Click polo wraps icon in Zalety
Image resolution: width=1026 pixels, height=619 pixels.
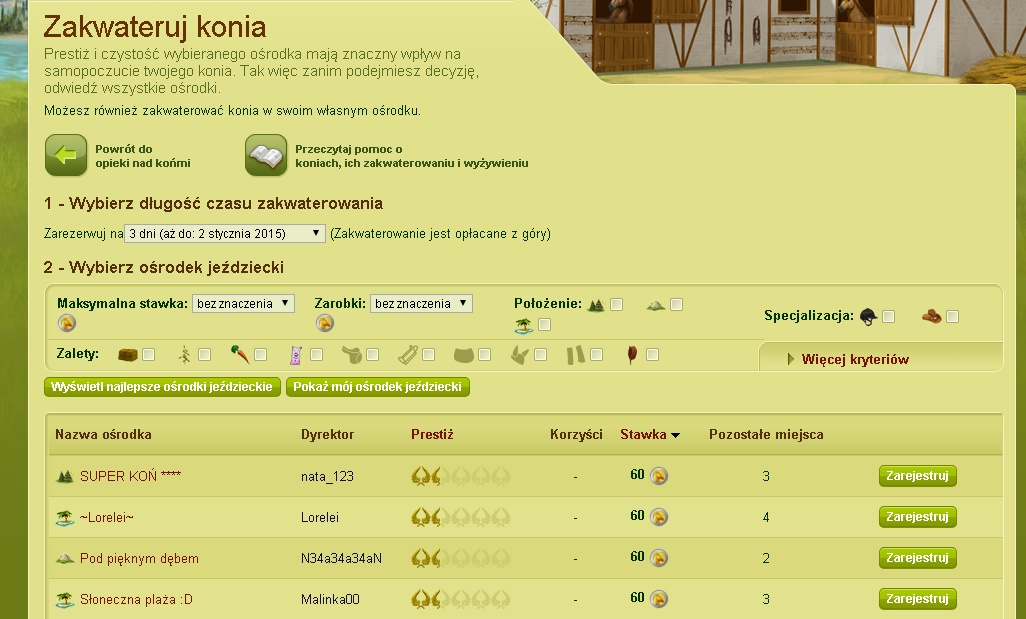point(576,355)
